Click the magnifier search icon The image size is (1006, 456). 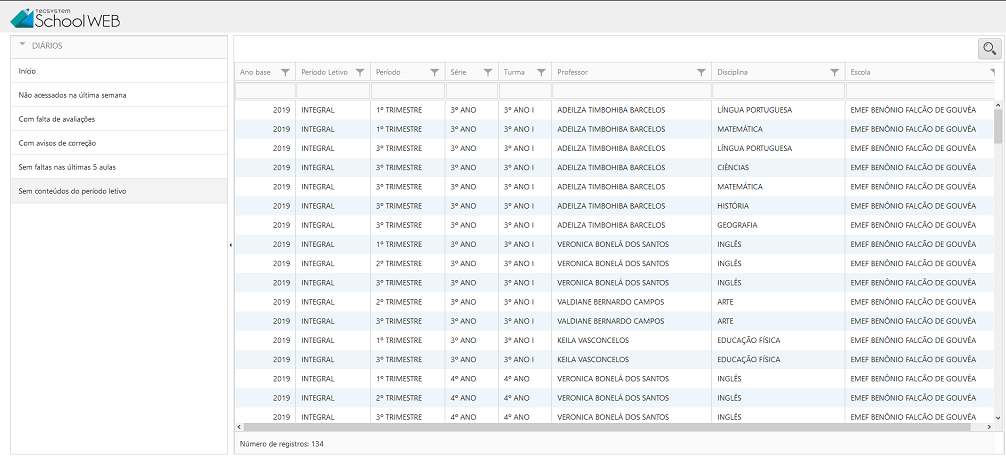click(x=989, y=48)
